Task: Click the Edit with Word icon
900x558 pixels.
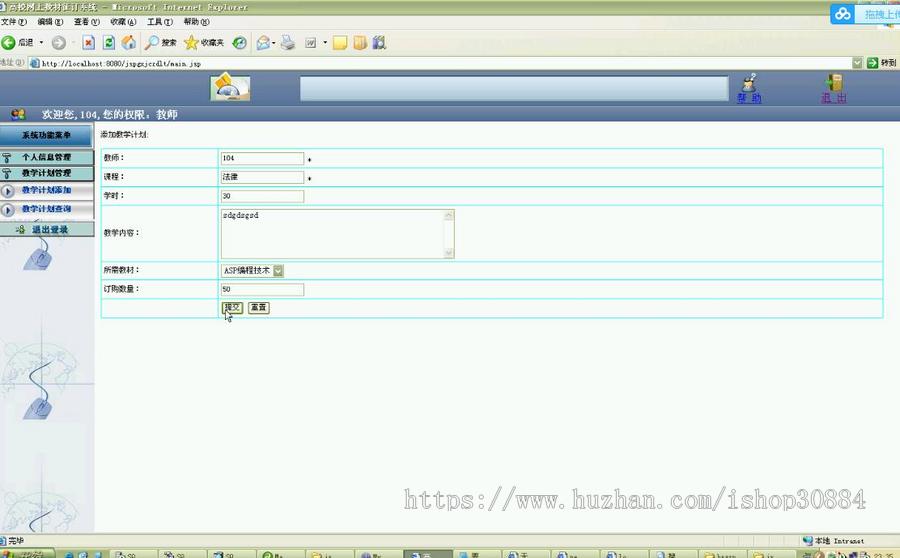Action: 311,42
